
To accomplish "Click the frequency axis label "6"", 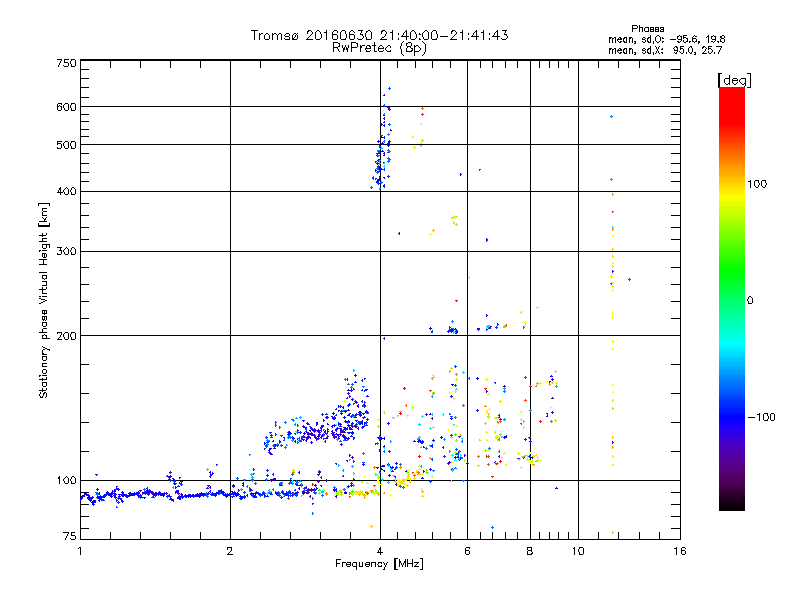I will point(467,551).
